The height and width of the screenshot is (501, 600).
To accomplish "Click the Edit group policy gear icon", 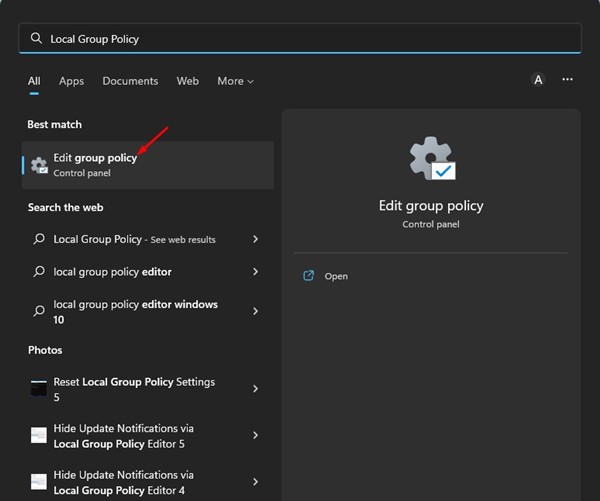I will click(39, 165).
